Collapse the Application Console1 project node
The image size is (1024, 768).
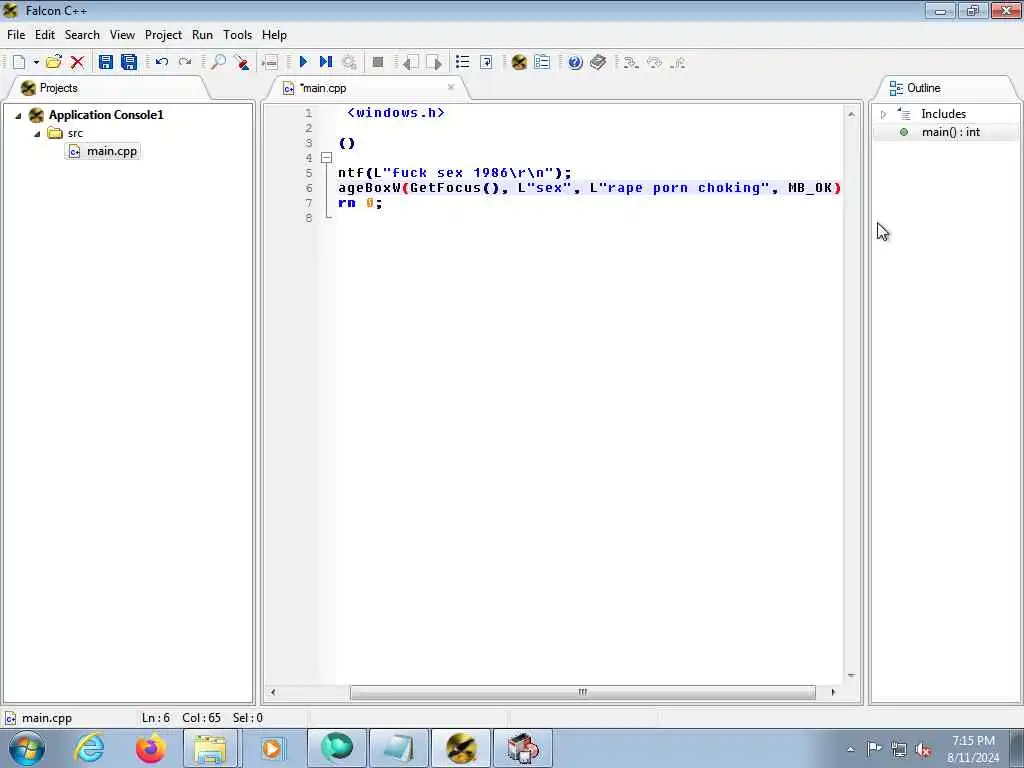18,116
